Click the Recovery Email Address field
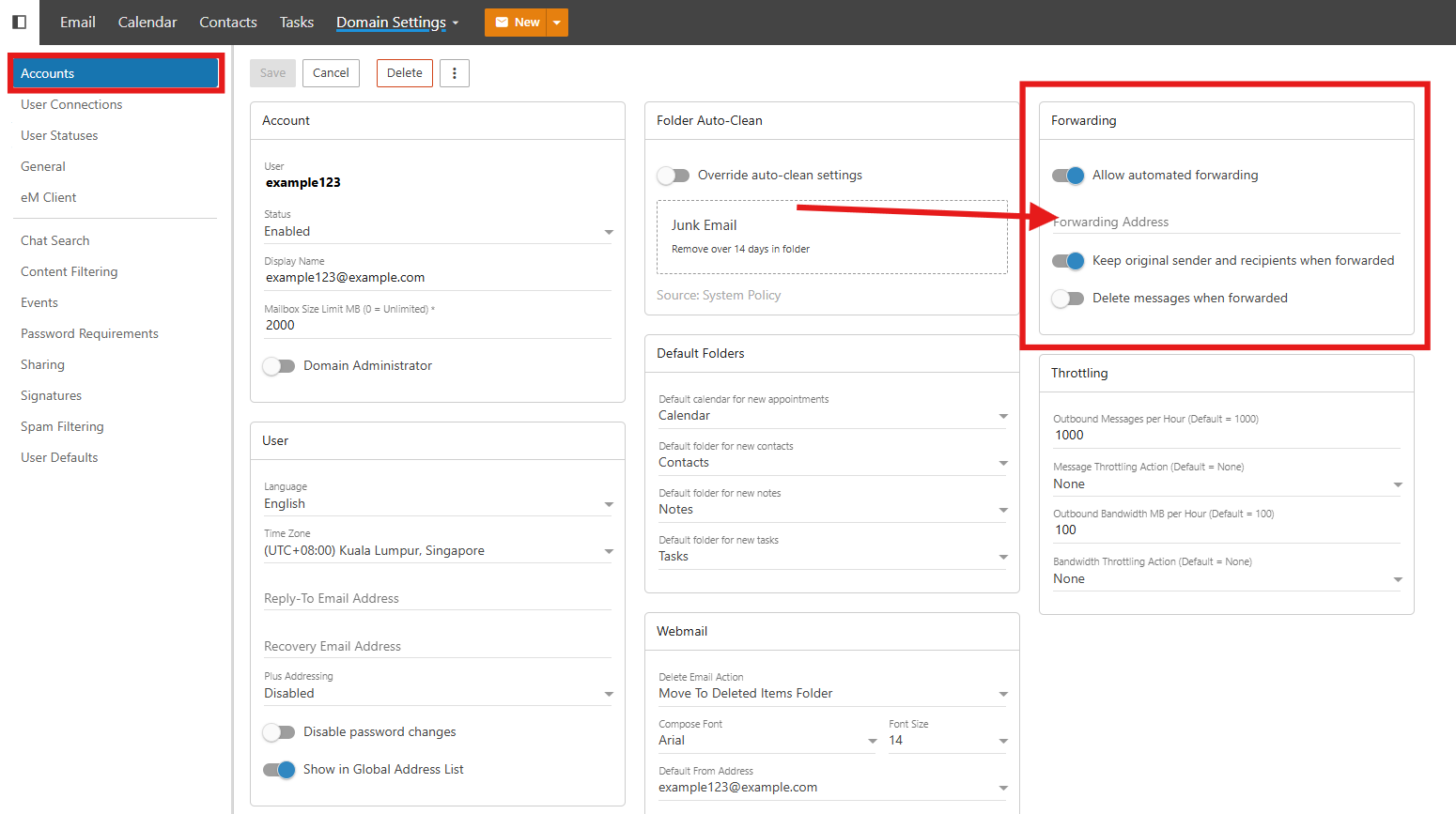Screen dimensions: 1456x814 (x=438, y=647)
